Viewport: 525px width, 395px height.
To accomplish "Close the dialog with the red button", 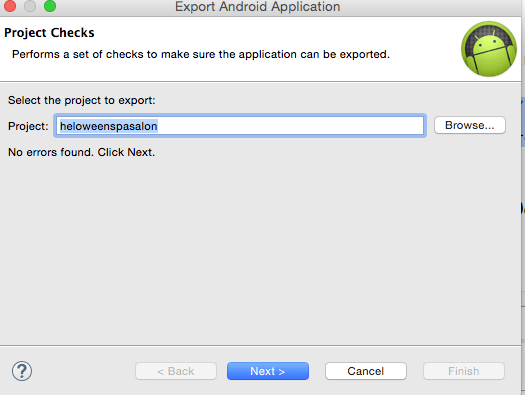I will click(10, 6).
